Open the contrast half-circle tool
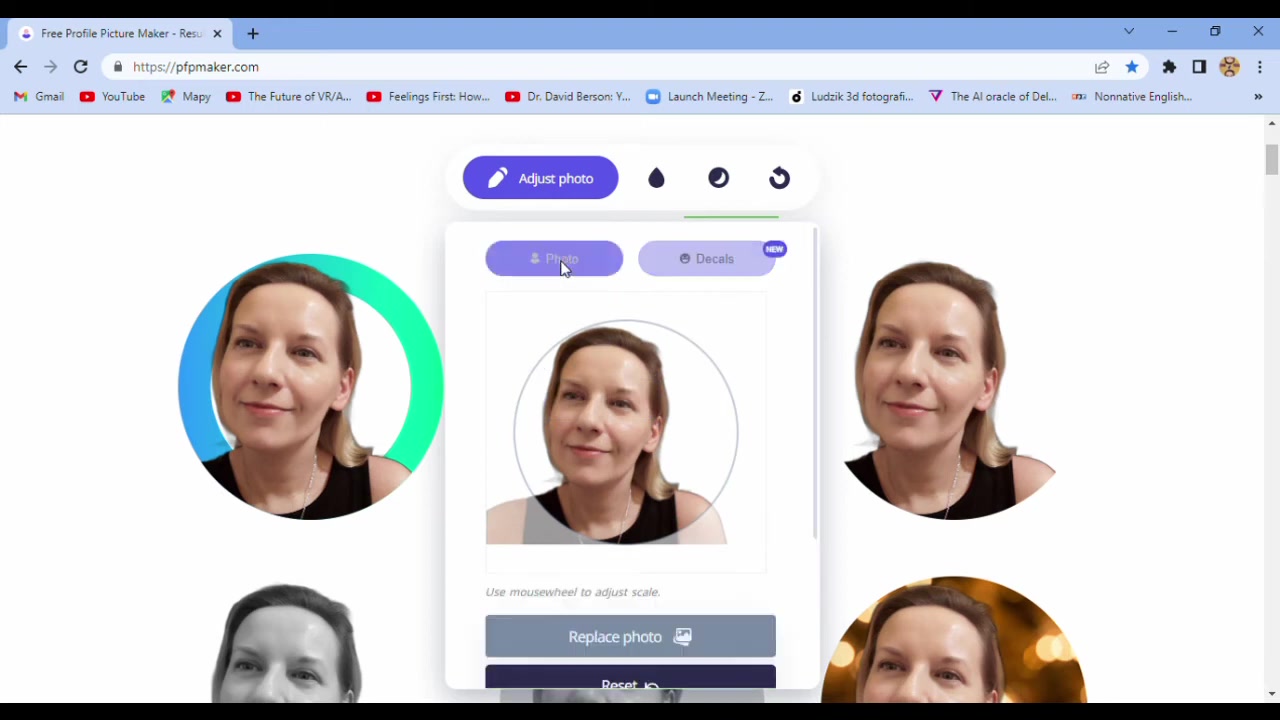 718,178
